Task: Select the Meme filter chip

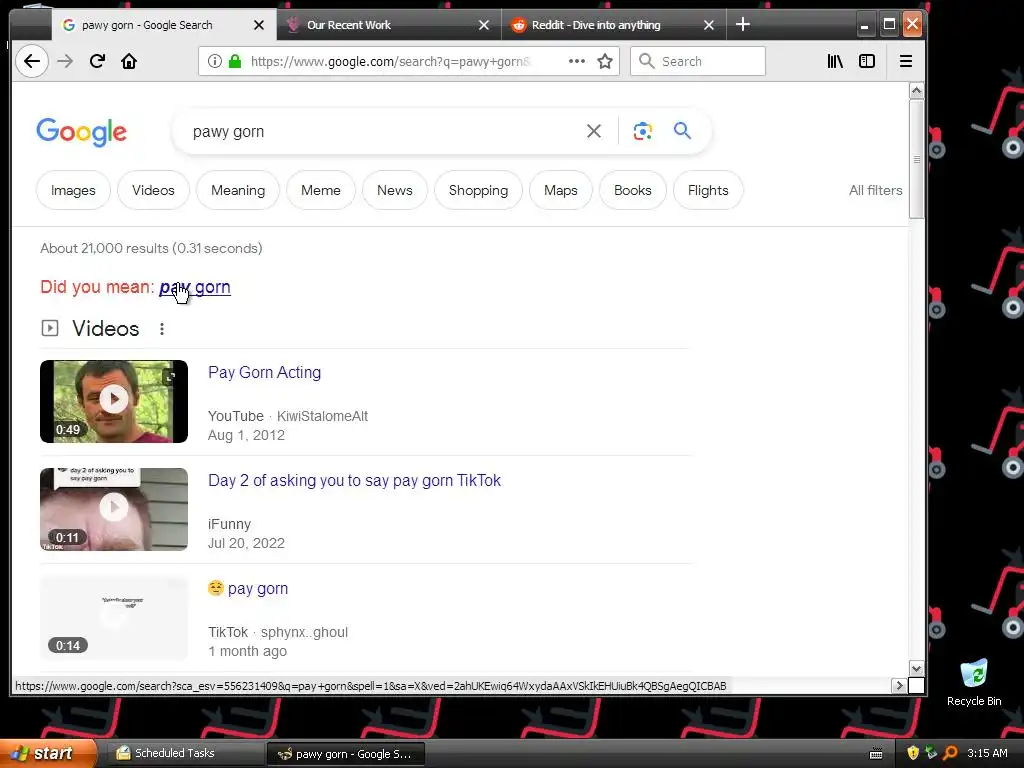Action: [321, 191]
